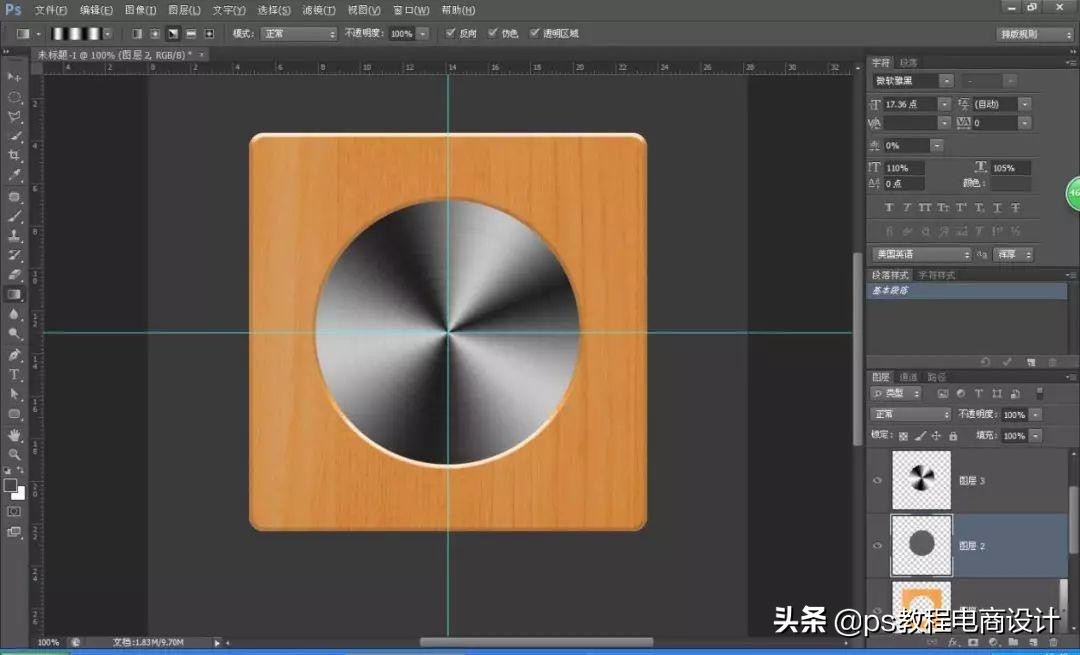
Task: Select the Lasso tool
Action: (x=14, y=117)
